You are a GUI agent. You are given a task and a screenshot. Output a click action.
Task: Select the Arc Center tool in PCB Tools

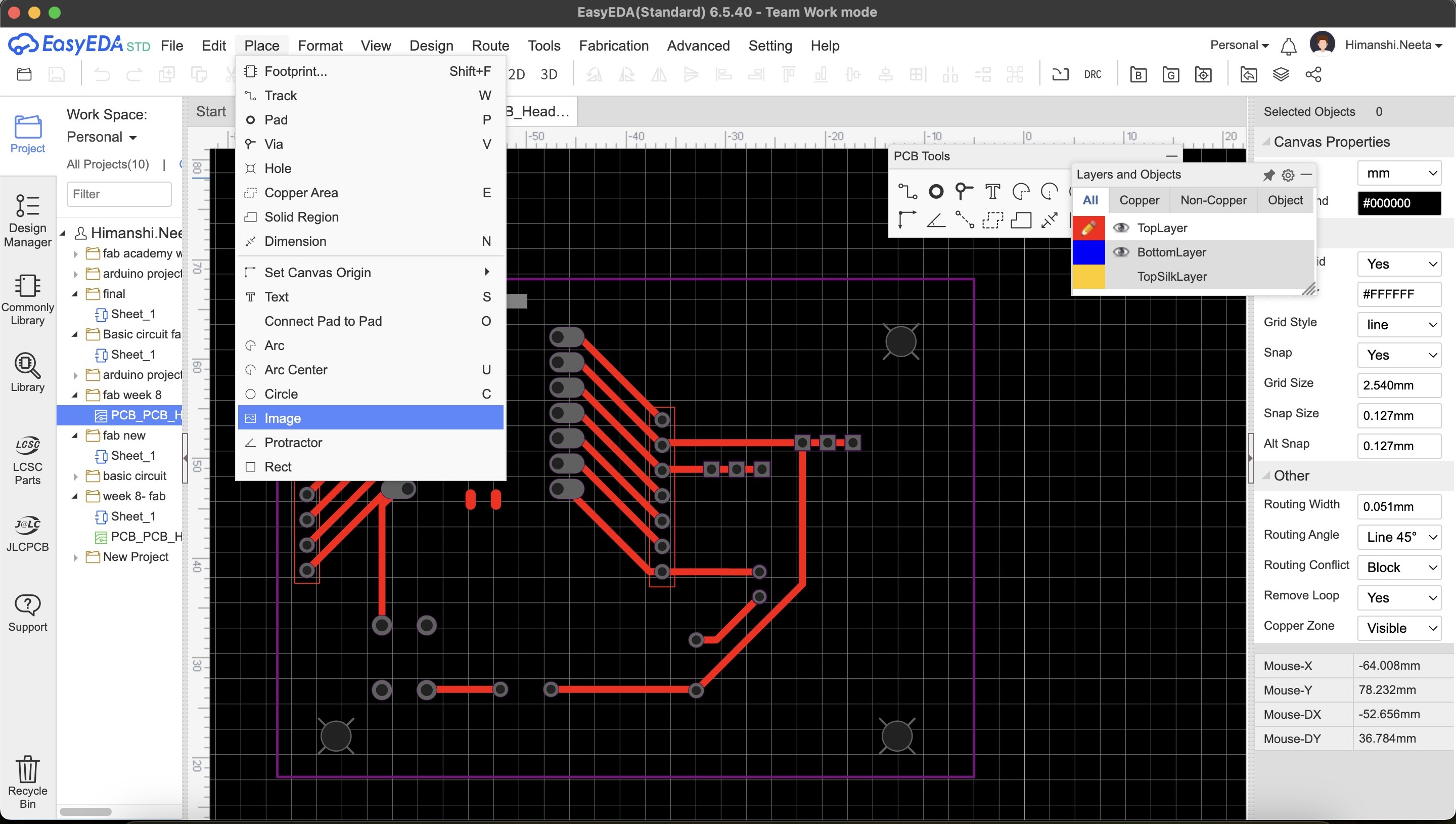tap(1049, 192)
